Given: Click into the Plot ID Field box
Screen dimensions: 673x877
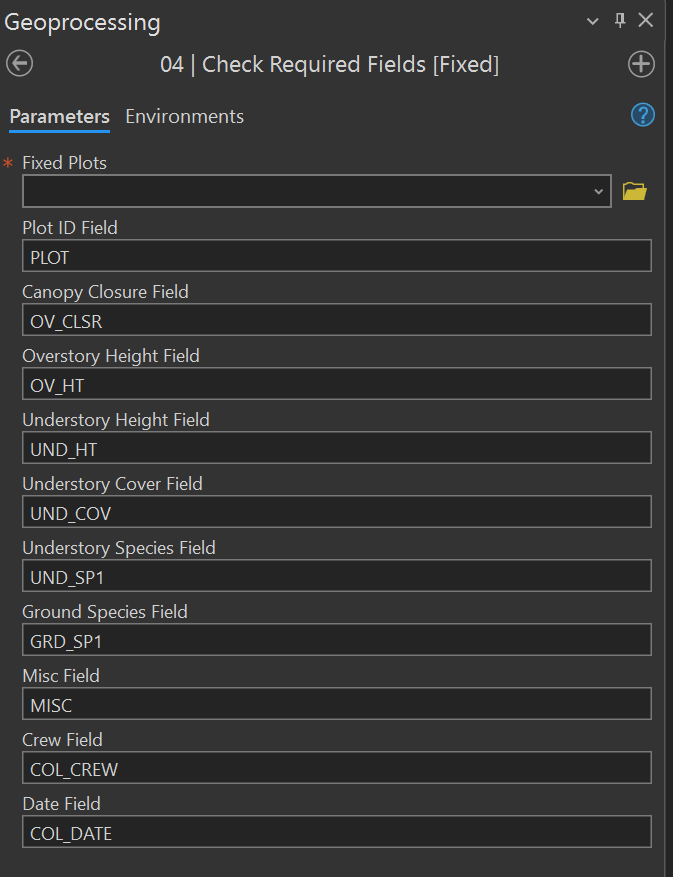Looking at the screenshot, I should [x=336, y=256].
